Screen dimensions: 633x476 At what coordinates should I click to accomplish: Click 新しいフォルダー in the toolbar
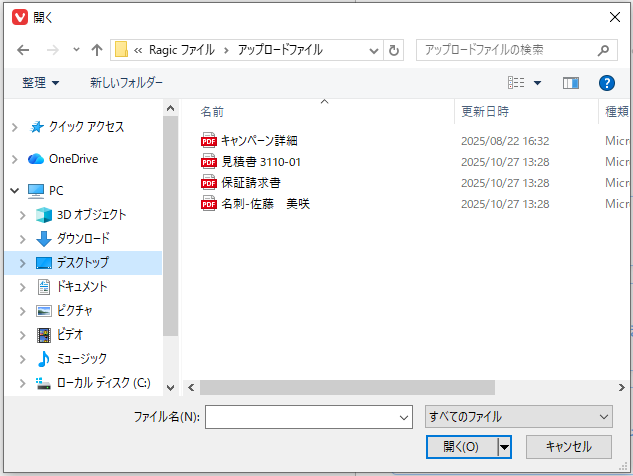(x=126, y=83)
